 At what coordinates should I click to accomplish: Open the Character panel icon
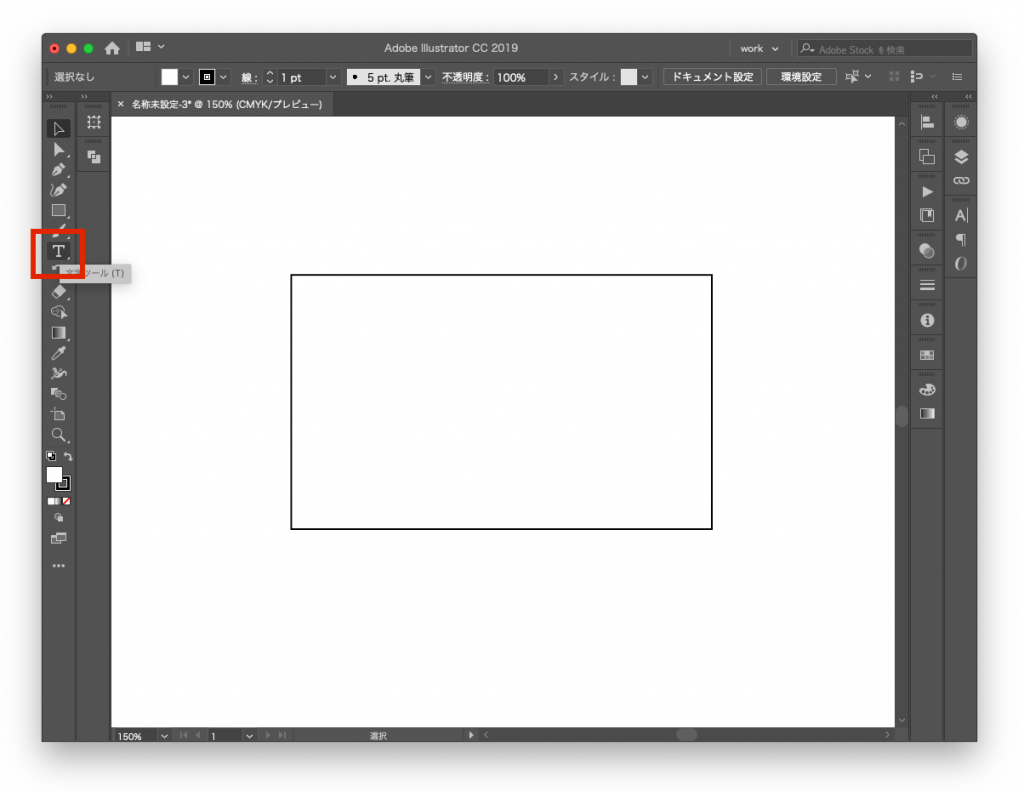961,215
